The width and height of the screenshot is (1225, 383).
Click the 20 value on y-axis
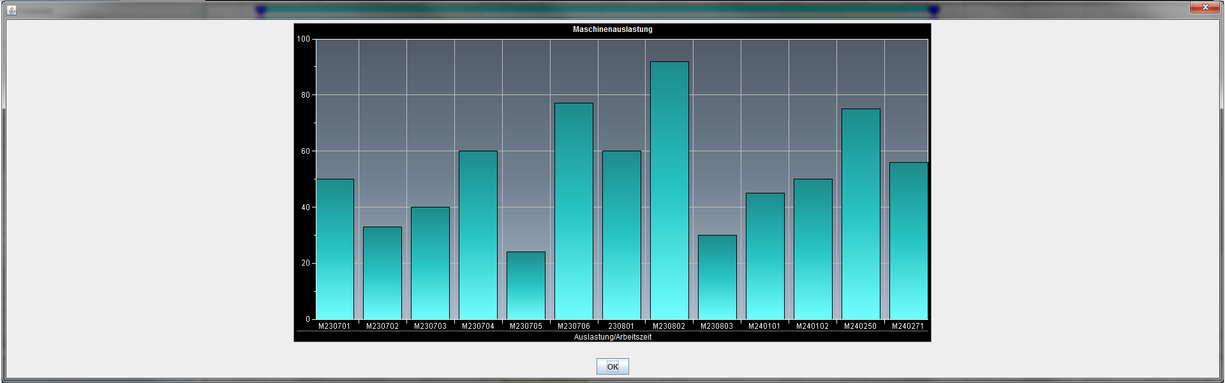(x=306, y=263)
